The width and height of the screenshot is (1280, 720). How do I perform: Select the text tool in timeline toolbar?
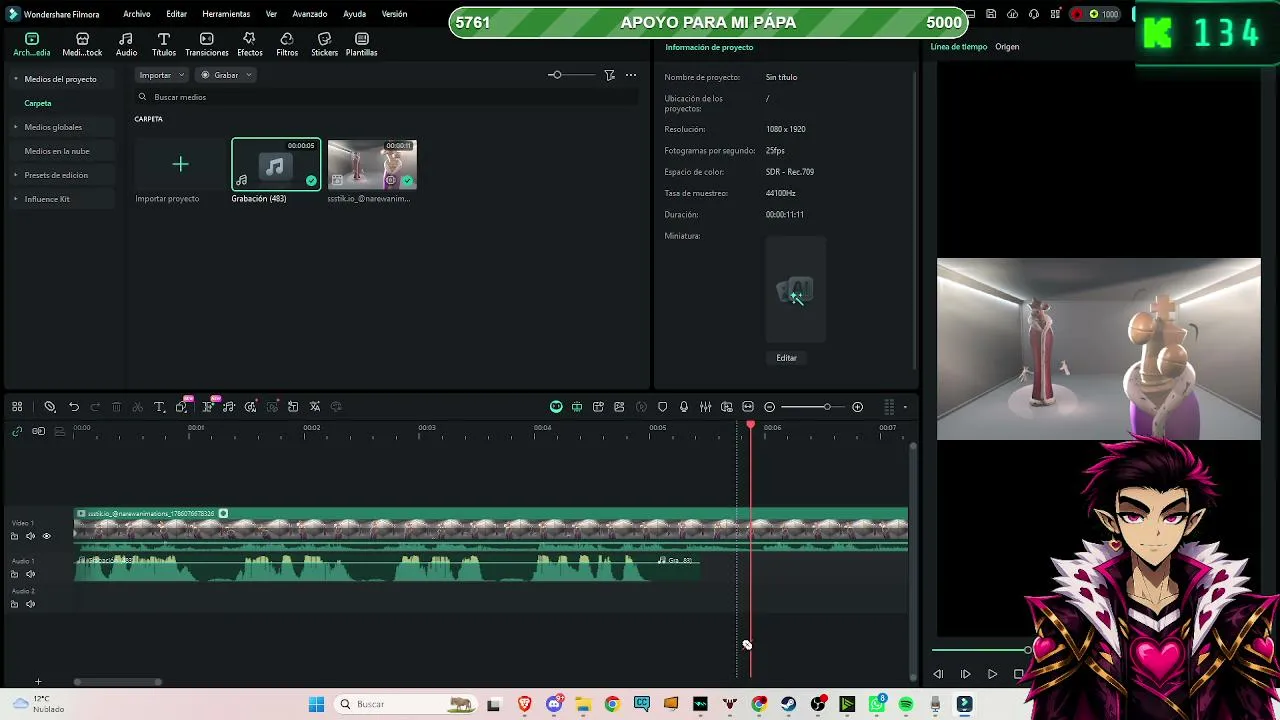(159, 407)
